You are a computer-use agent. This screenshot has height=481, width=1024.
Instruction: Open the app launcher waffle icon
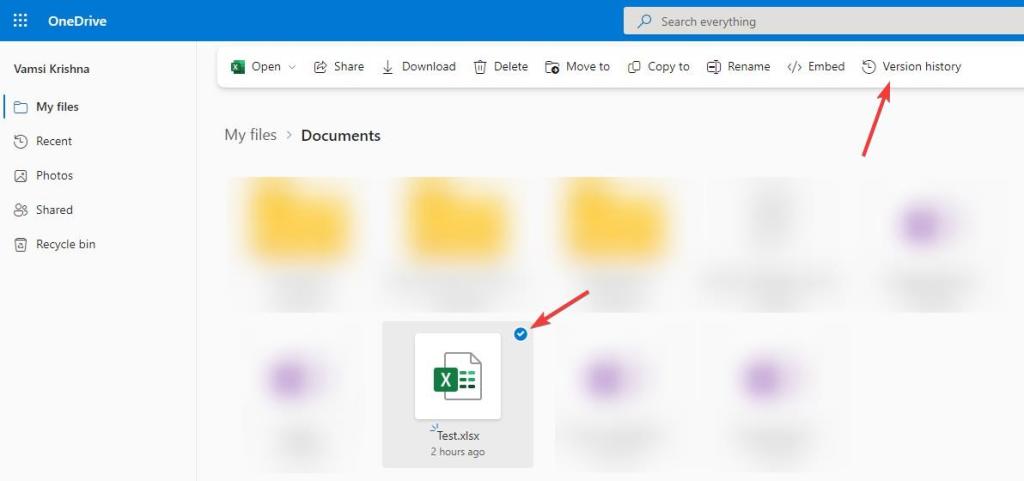pos(20,21)
